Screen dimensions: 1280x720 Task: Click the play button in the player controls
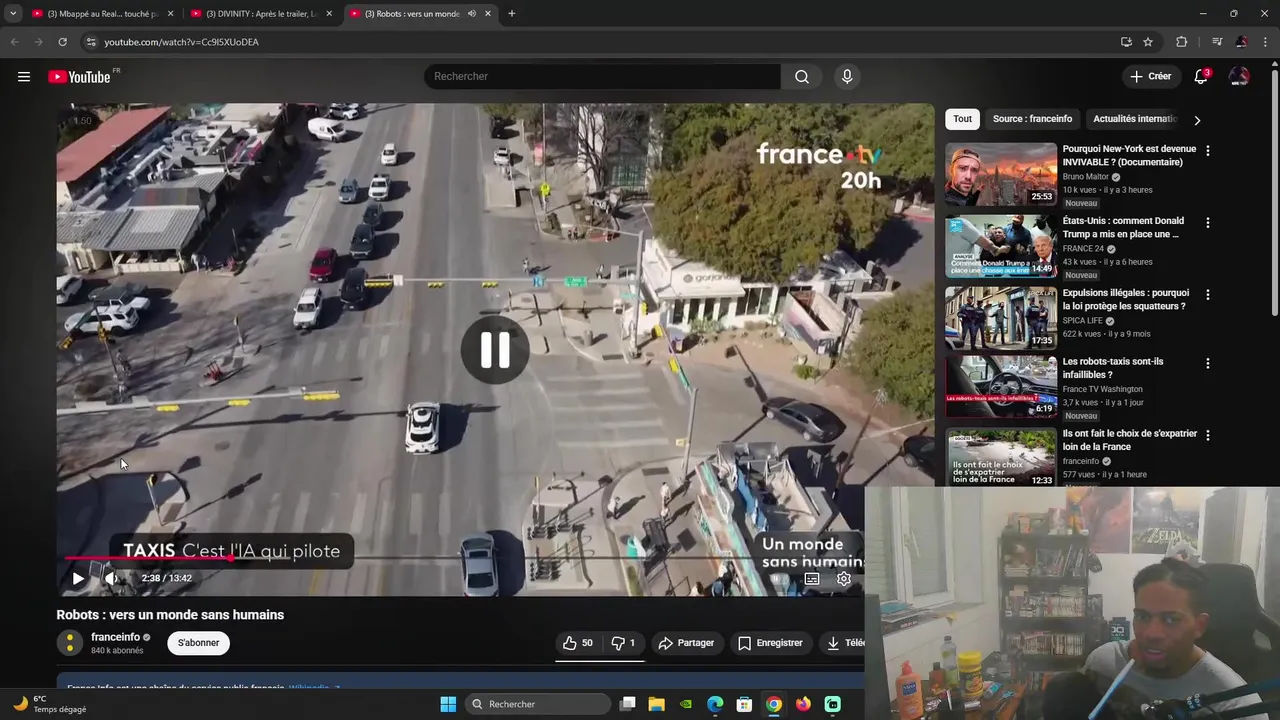(x=78, y=578)
